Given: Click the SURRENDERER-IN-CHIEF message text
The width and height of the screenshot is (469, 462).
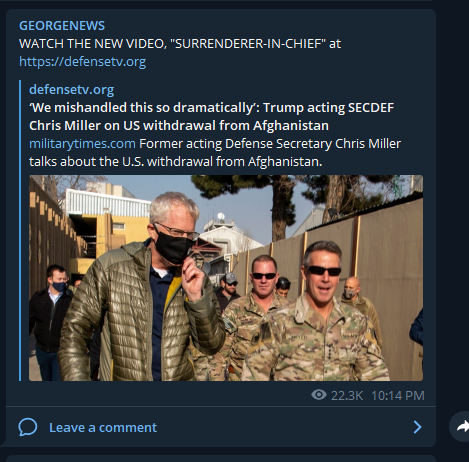Looking at the screenshot, I should click(x=180, y=44).
